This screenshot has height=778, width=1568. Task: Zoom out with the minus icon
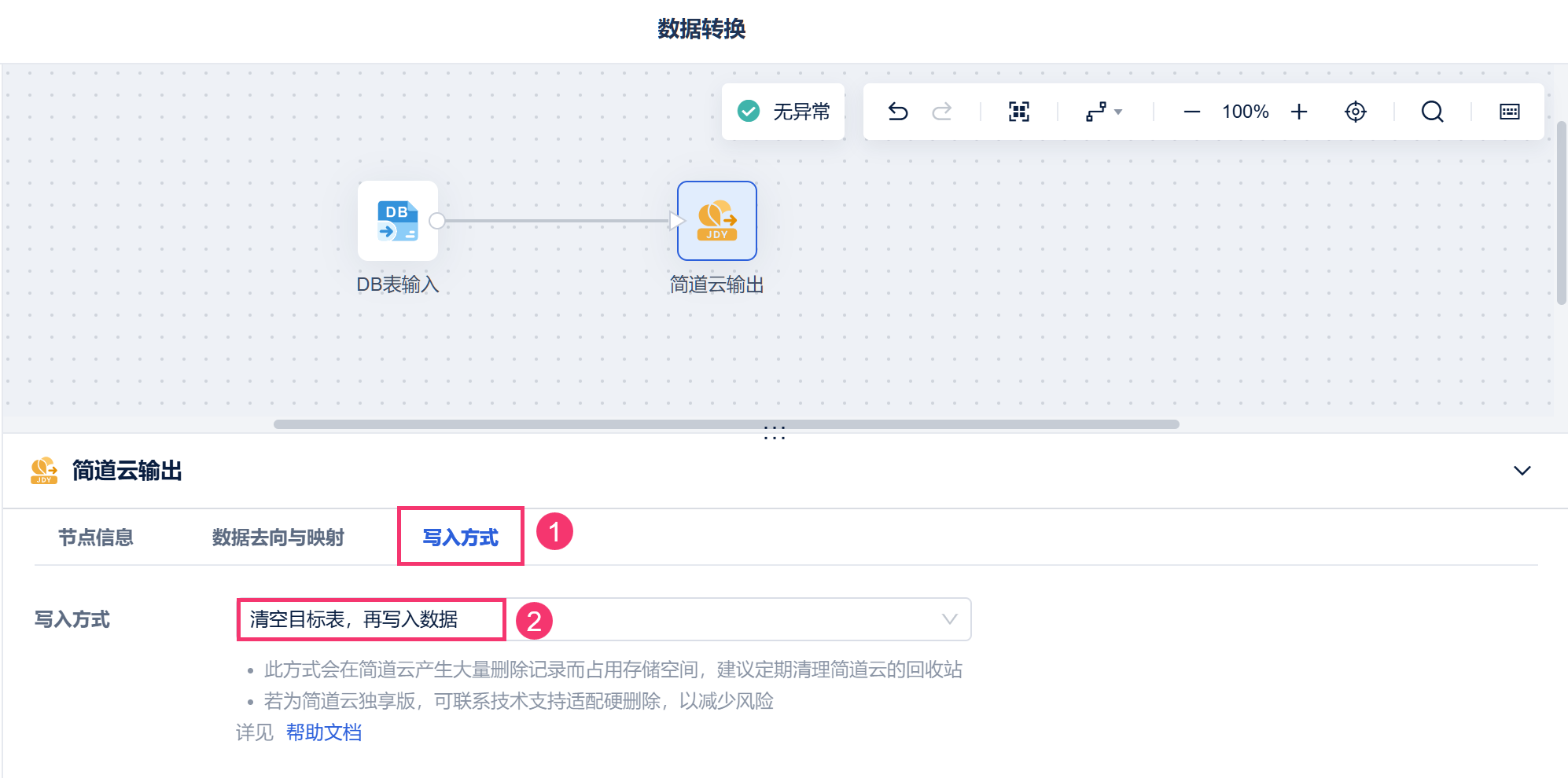click(x=1192, y=112)
